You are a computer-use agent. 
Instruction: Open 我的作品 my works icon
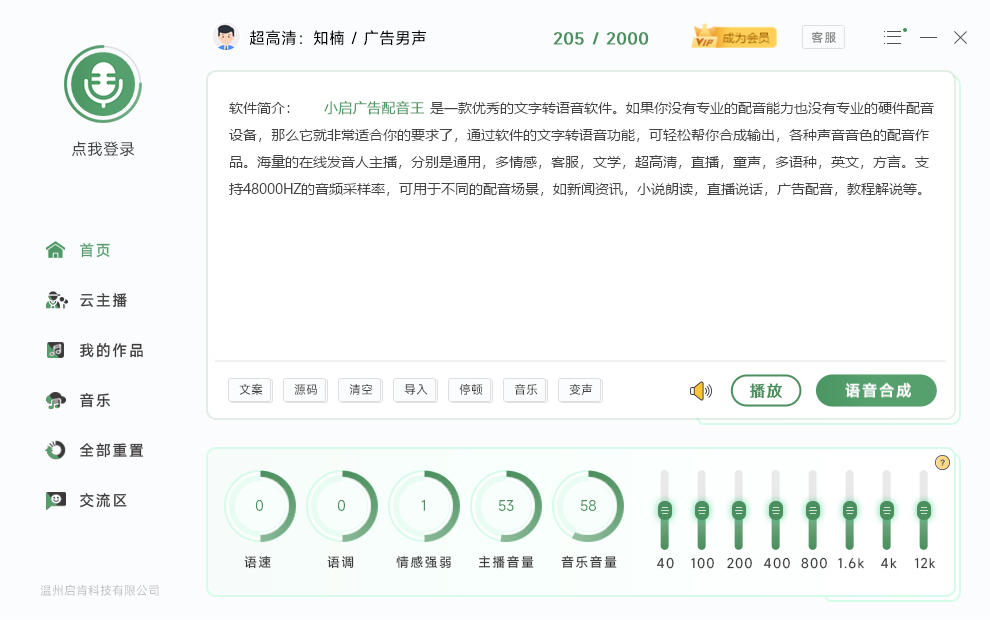click(56, 350)
